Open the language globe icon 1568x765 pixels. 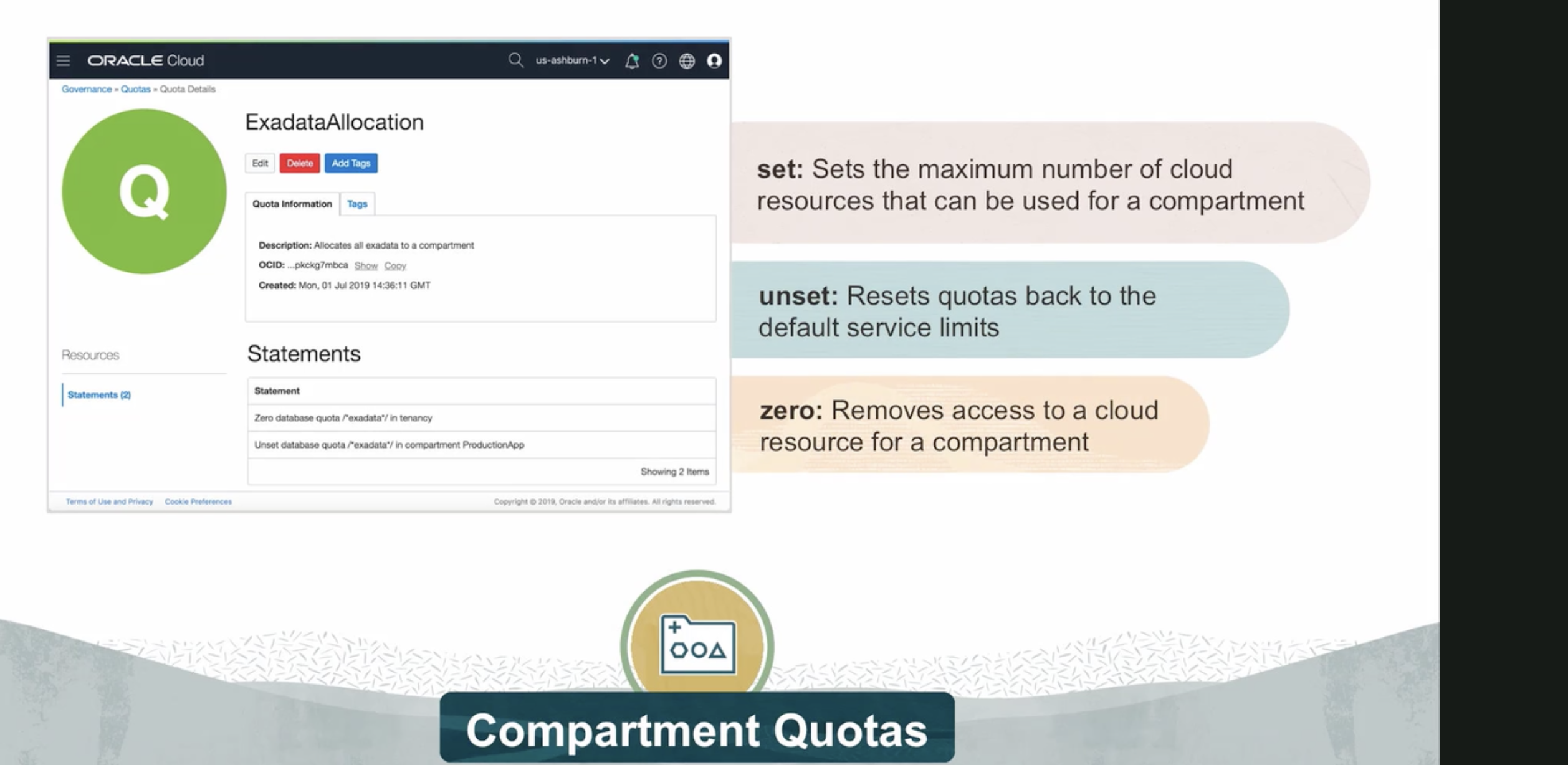coord(687,60)
